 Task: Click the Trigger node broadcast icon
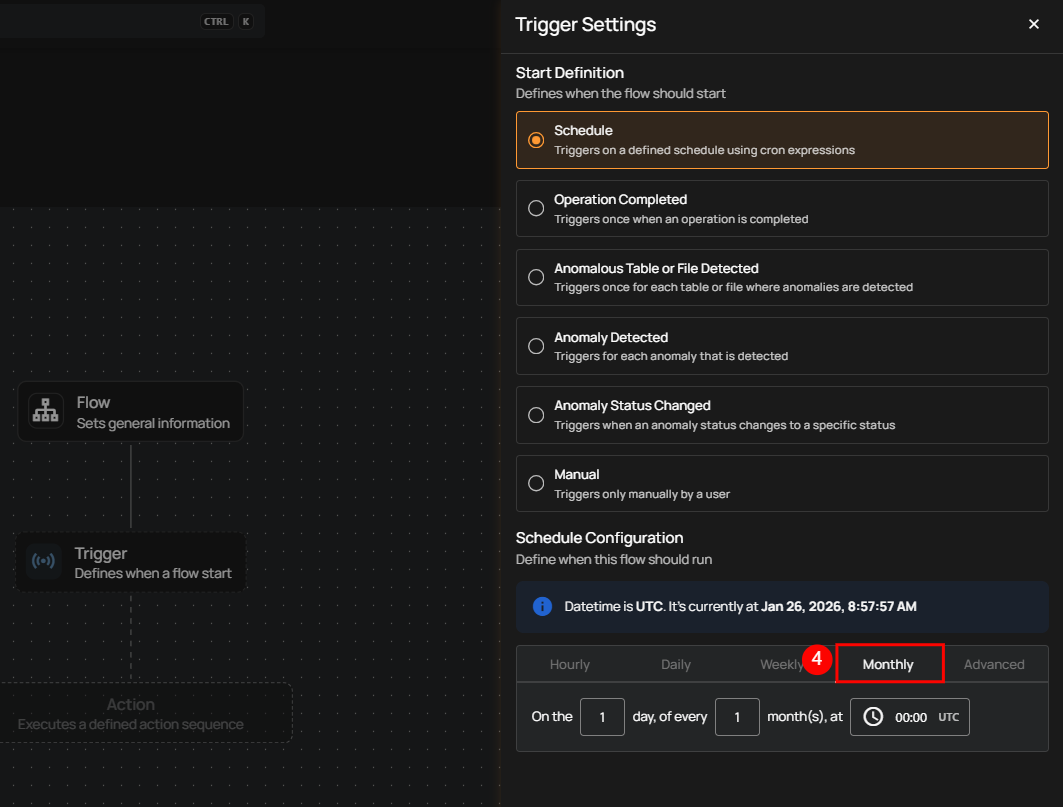(43, 562)
